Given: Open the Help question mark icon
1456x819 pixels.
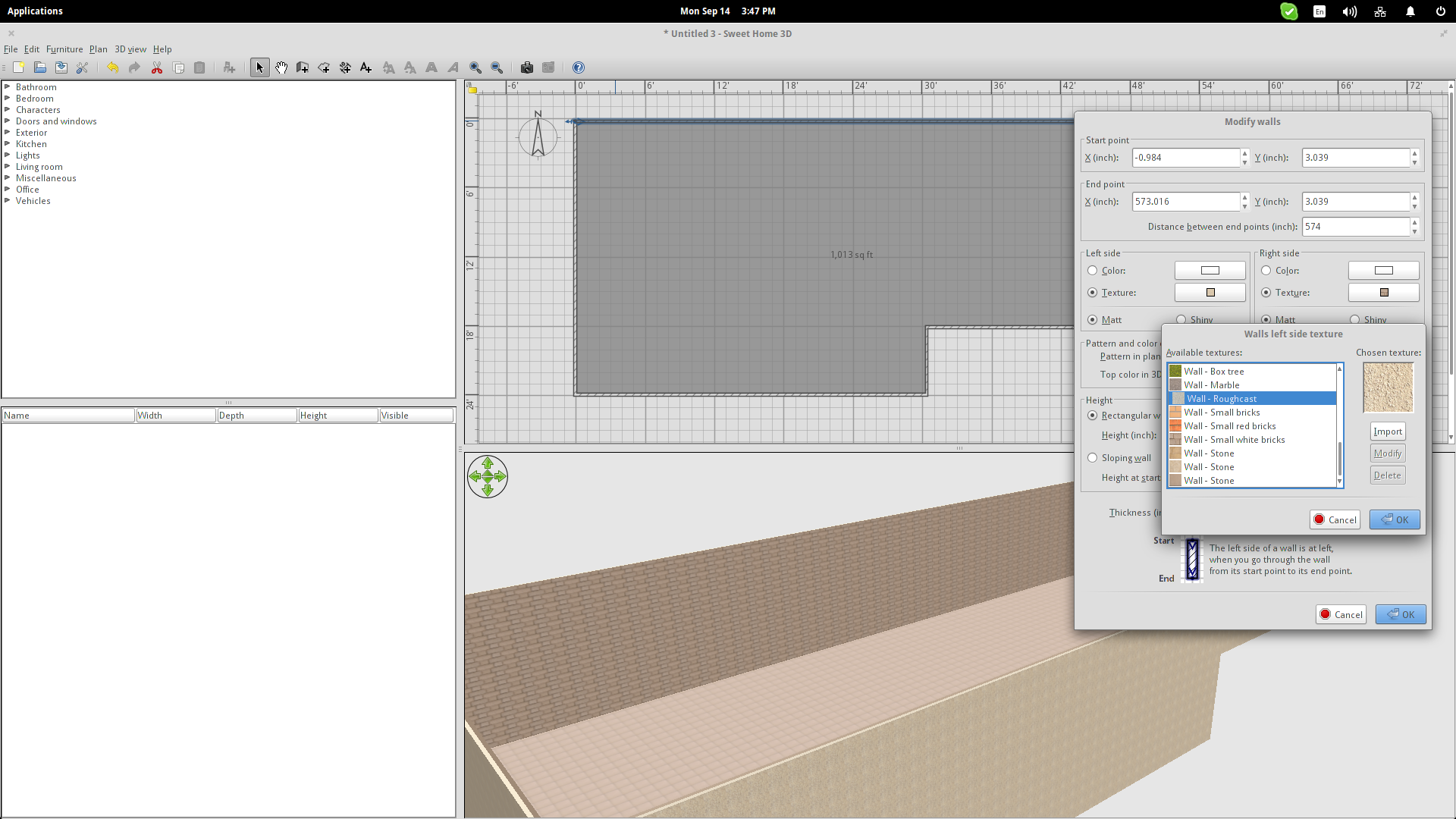Looking at the screenshot, I should coord(579,67).
